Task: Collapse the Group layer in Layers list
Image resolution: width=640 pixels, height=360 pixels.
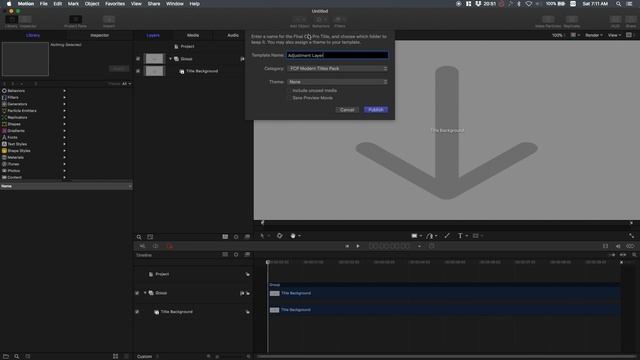Action: click(171, 59)
